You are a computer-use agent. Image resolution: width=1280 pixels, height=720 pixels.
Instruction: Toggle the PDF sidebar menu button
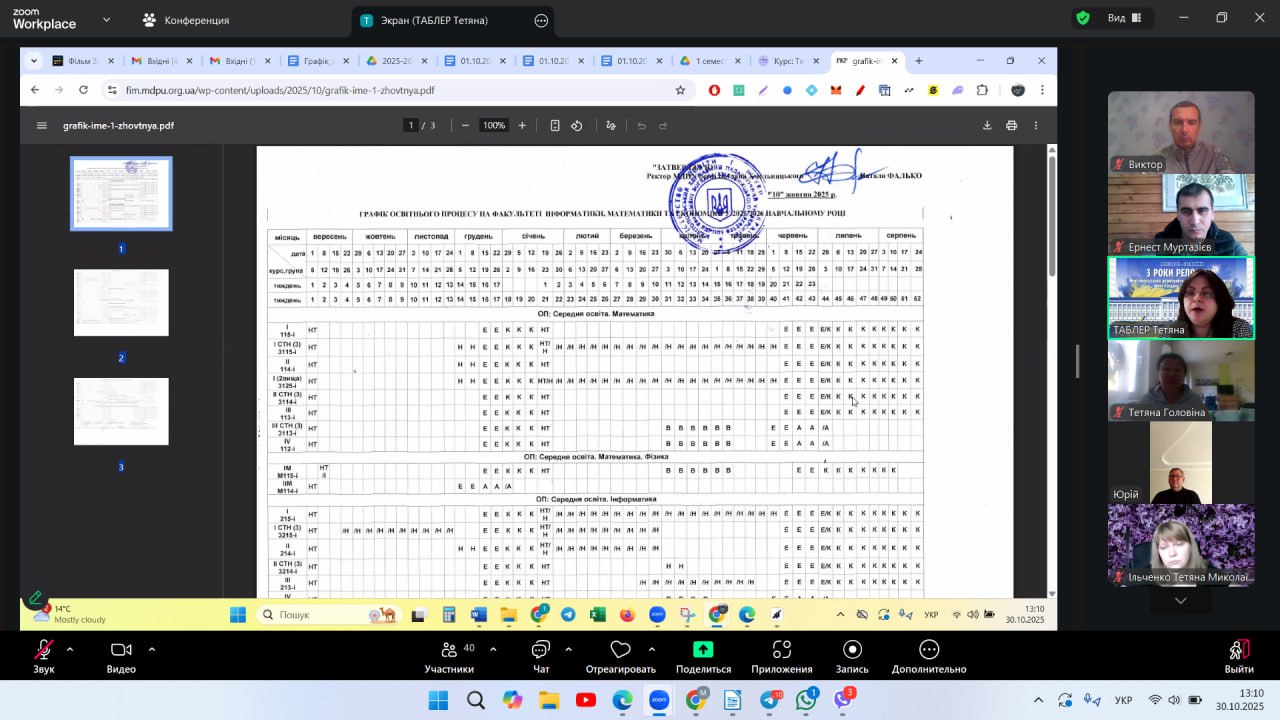pos(42,126)
